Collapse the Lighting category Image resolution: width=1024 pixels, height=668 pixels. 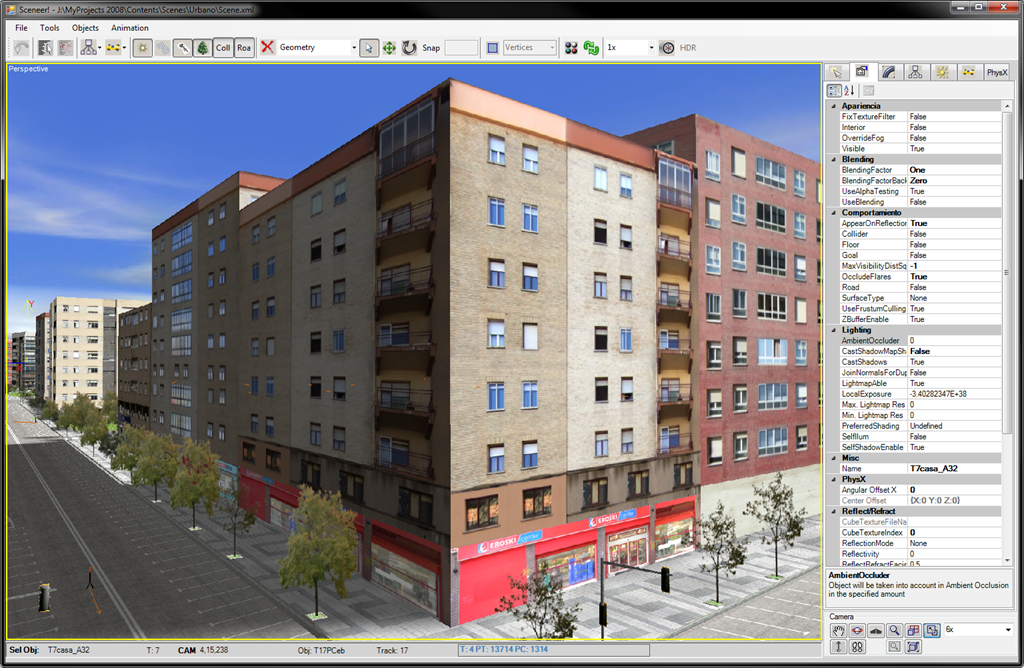tap(834, 330)
